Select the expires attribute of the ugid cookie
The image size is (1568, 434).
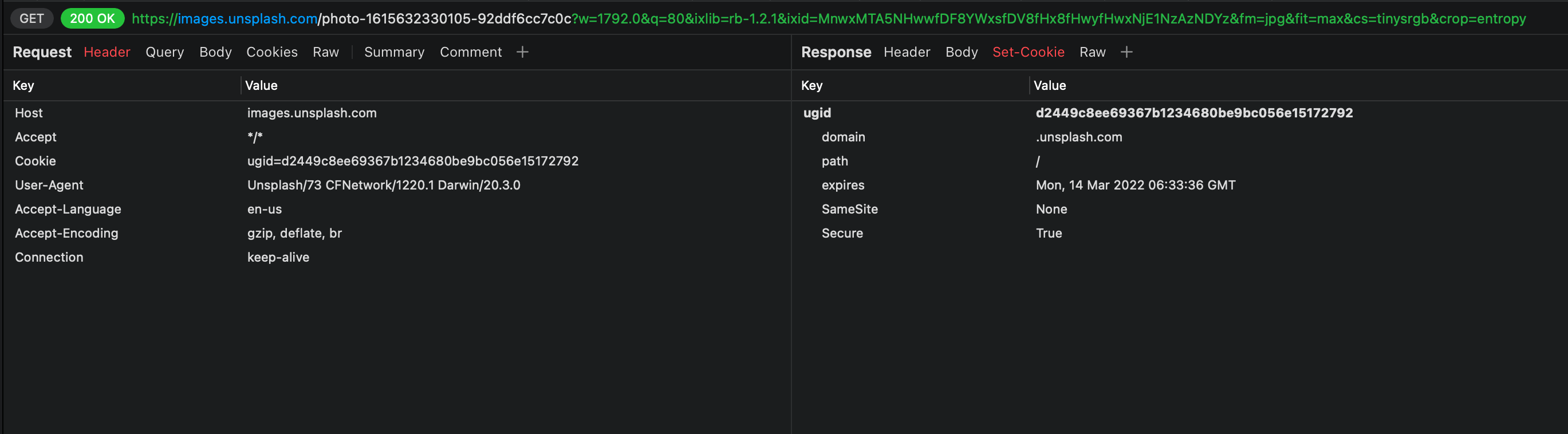point(843,184)
